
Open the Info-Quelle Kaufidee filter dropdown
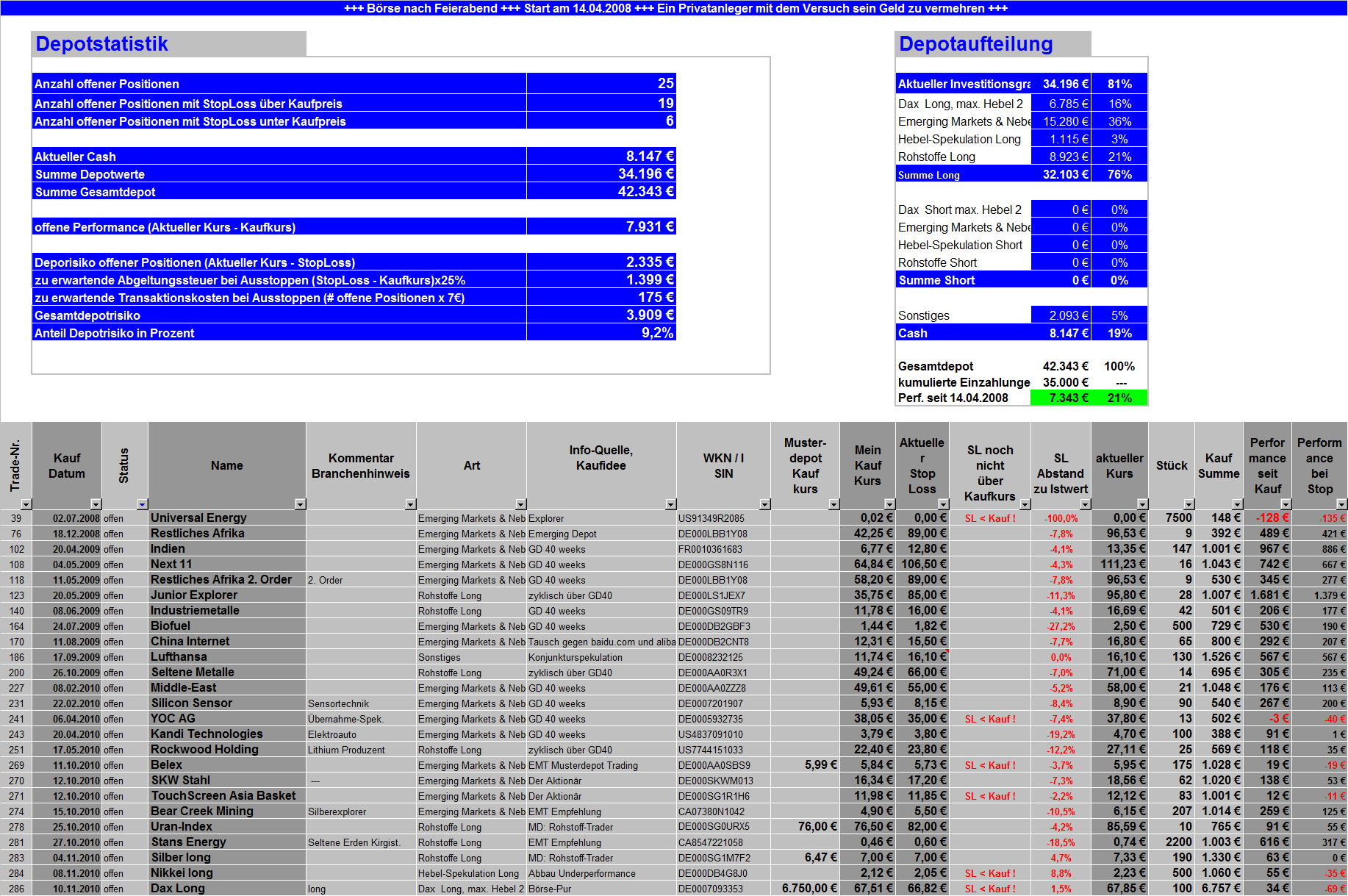tap(670, 504)
